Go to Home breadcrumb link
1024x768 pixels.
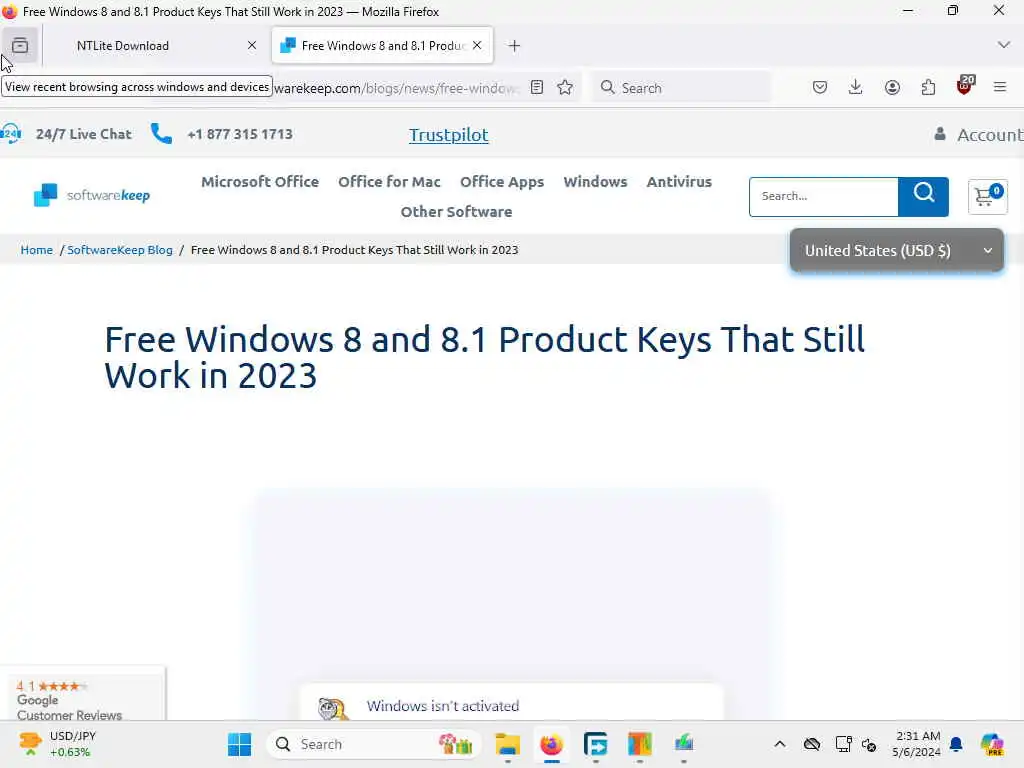click(37, 250)
